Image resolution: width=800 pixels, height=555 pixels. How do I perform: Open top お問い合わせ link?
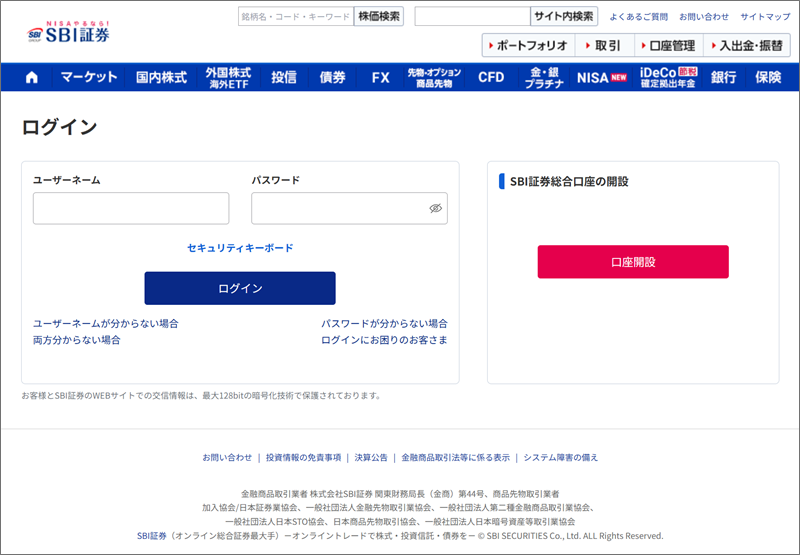pyautogui.click(x=704, y=17)
